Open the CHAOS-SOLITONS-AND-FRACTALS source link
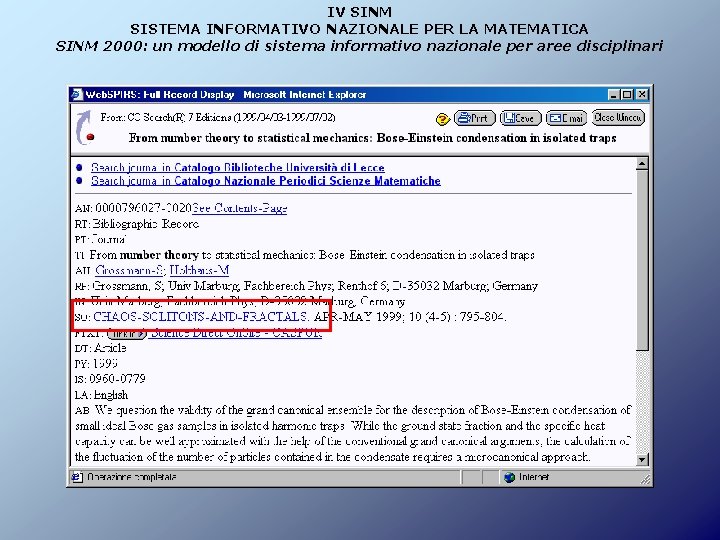Image resolution: width=720 pixels, height=540 pixels. click(x=200, y=317)
